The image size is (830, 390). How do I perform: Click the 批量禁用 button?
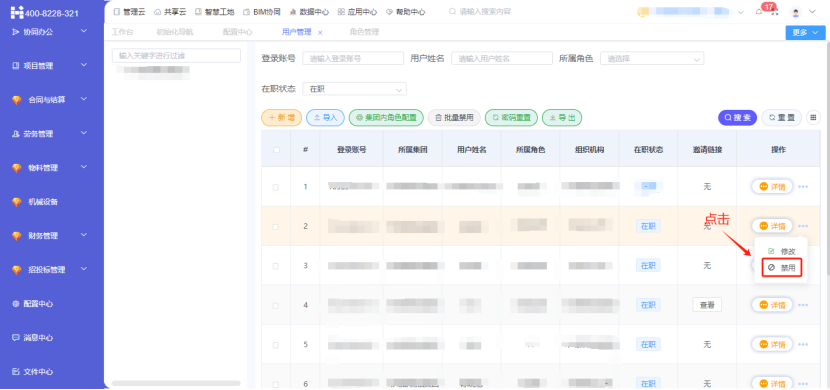coord(454,117)
